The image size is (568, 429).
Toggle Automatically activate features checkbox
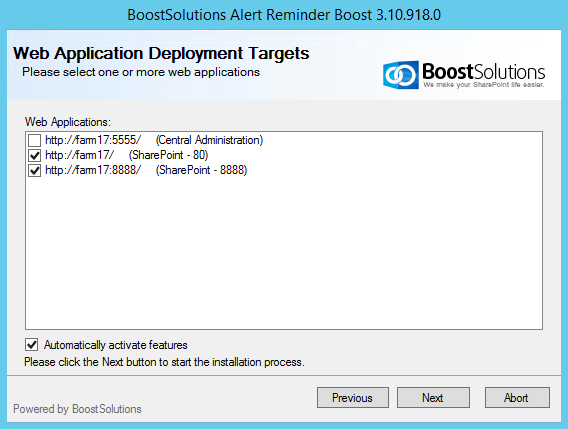pos(32,345)
